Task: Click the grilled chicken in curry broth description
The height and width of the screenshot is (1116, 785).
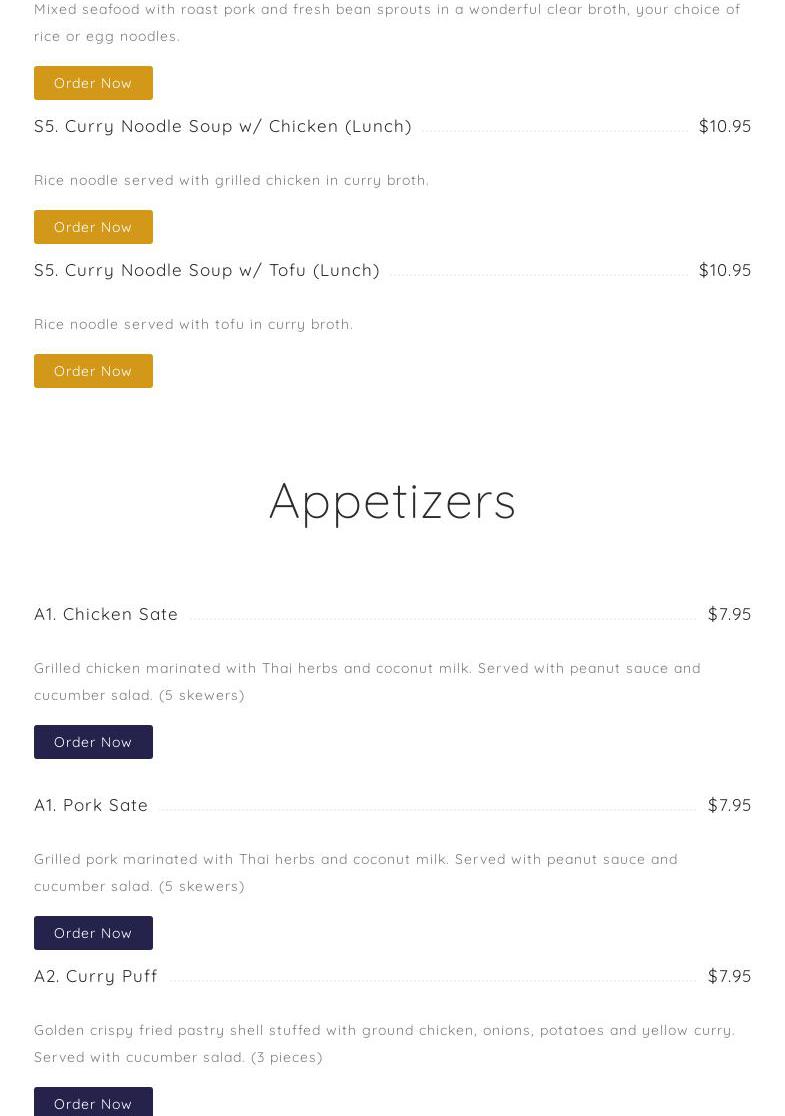Action: (231, 180)
